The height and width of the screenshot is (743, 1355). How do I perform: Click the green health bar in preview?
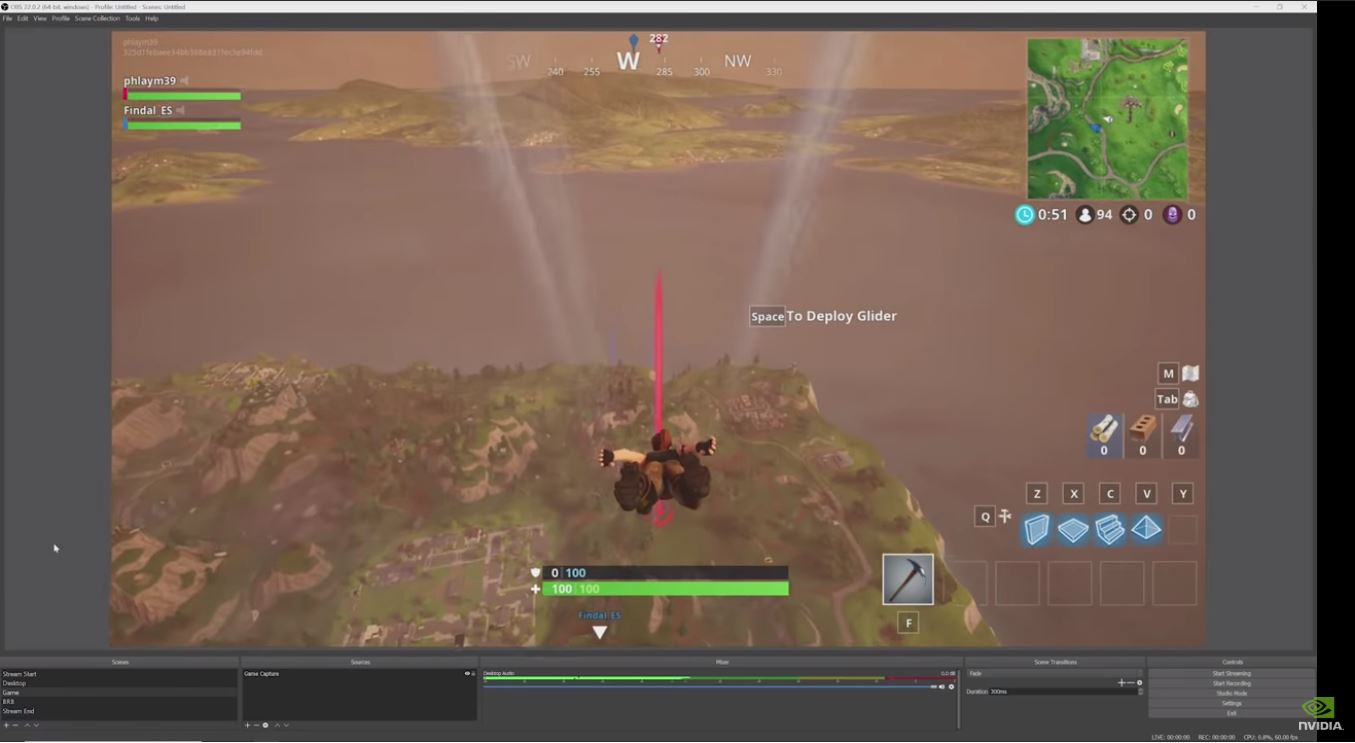[x=665, y=589]
